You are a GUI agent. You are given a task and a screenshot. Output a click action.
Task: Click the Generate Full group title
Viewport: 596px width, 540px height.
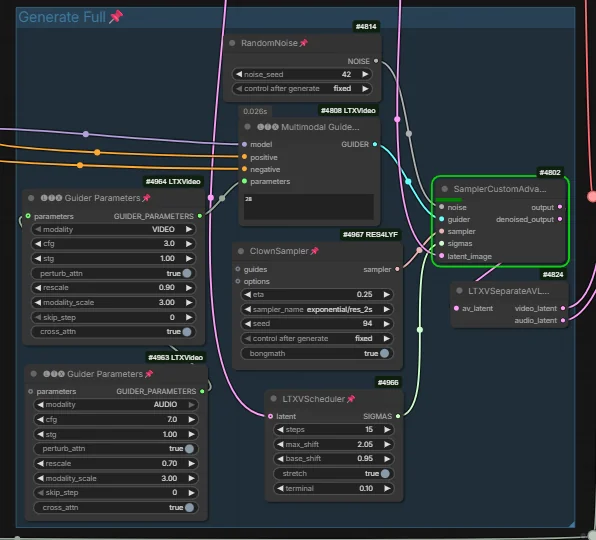coord(62,17)
